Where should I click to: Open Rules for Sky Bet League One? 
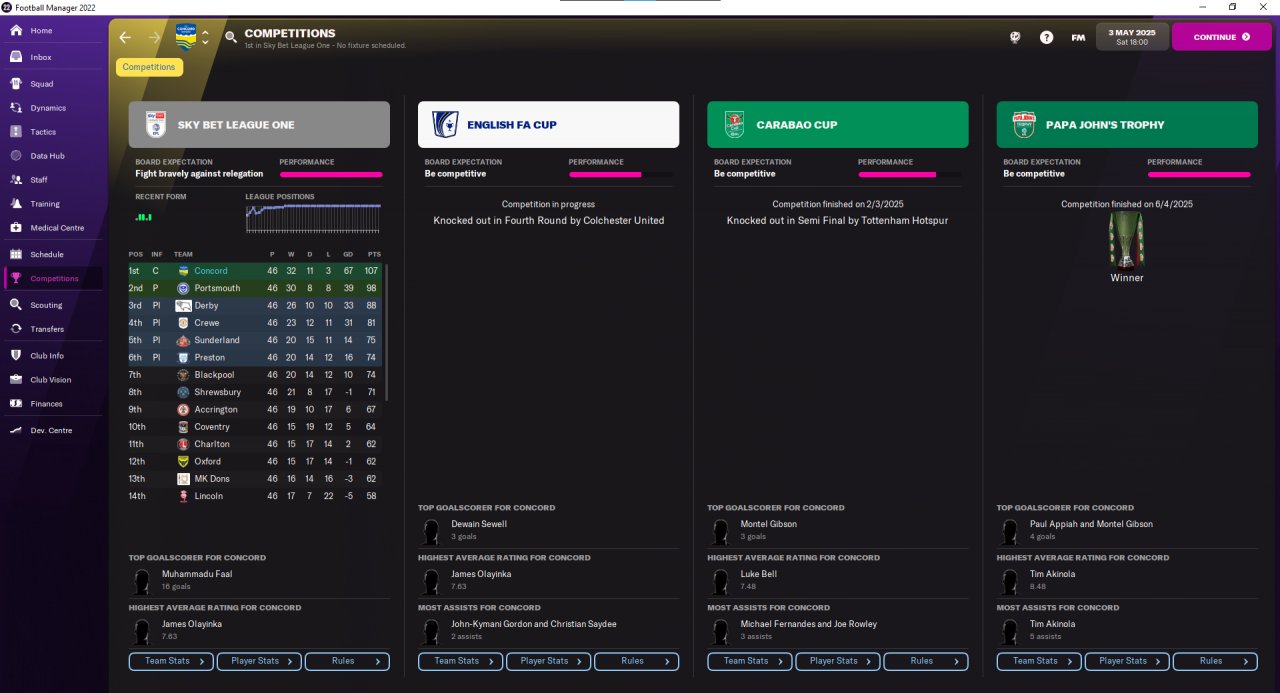(347, 661)
